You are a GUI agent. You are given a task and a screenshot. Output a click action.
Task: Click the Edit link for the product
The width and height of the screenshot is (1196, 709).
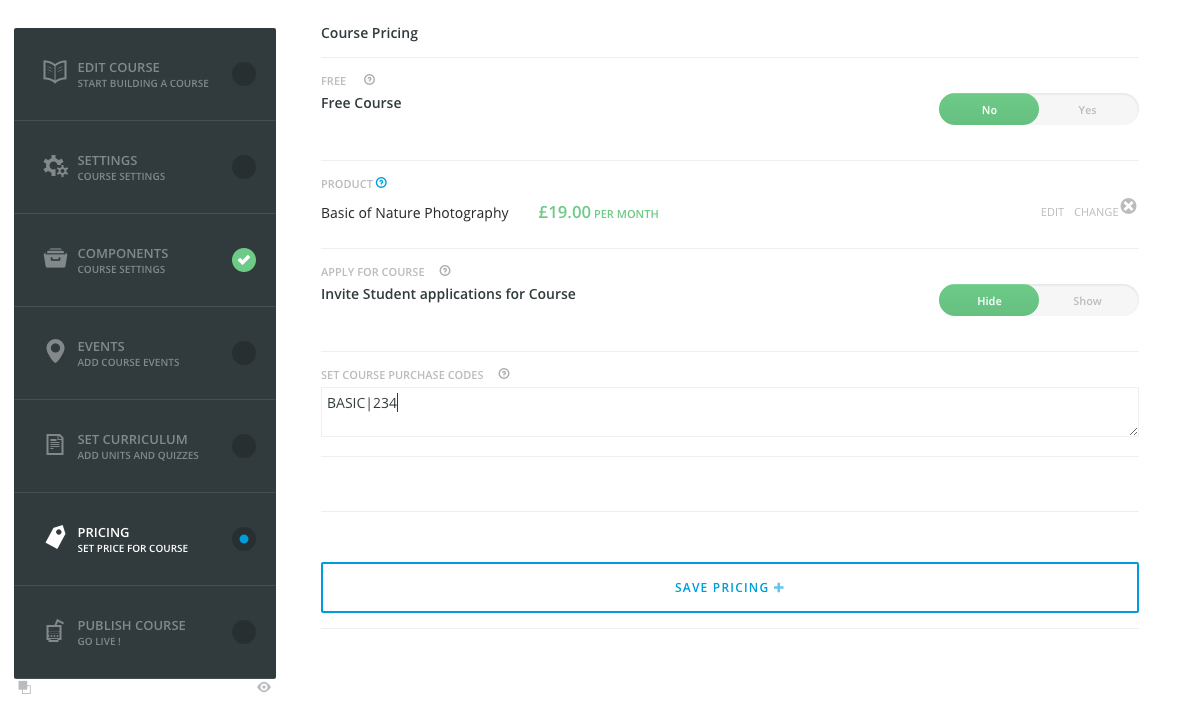[1052, 212]
